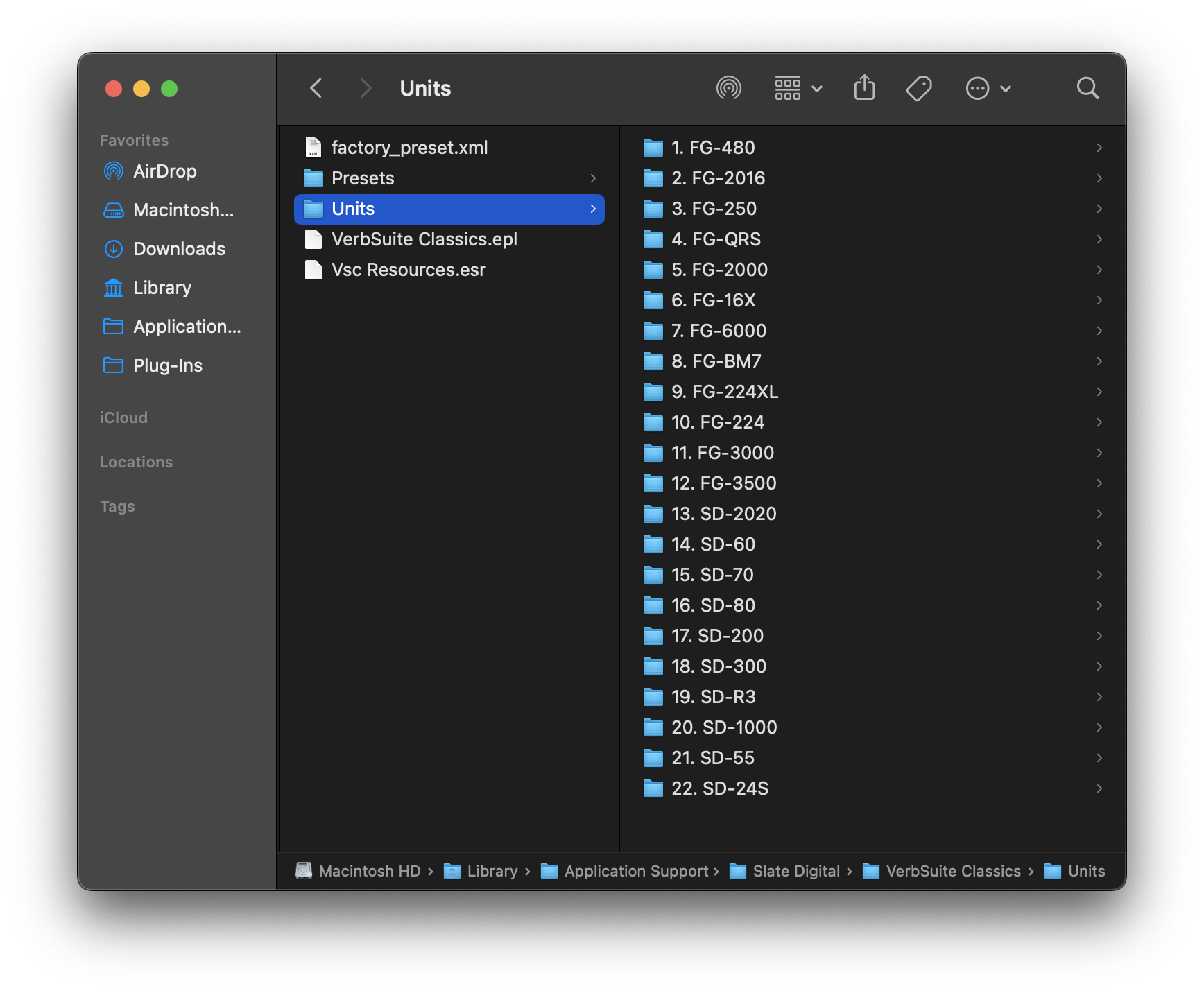Open Plug-Ins folder in the sidebar
Image resolution: width=1204 pixels, height=993 pixels.
153,365
